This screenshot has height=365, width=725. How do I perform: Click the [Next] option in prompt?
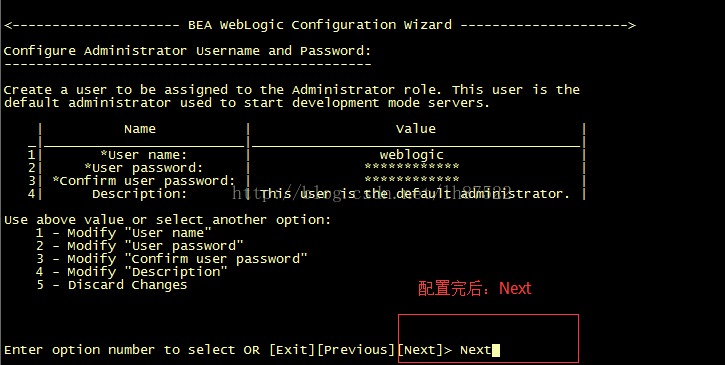click(x=420, y=350)
